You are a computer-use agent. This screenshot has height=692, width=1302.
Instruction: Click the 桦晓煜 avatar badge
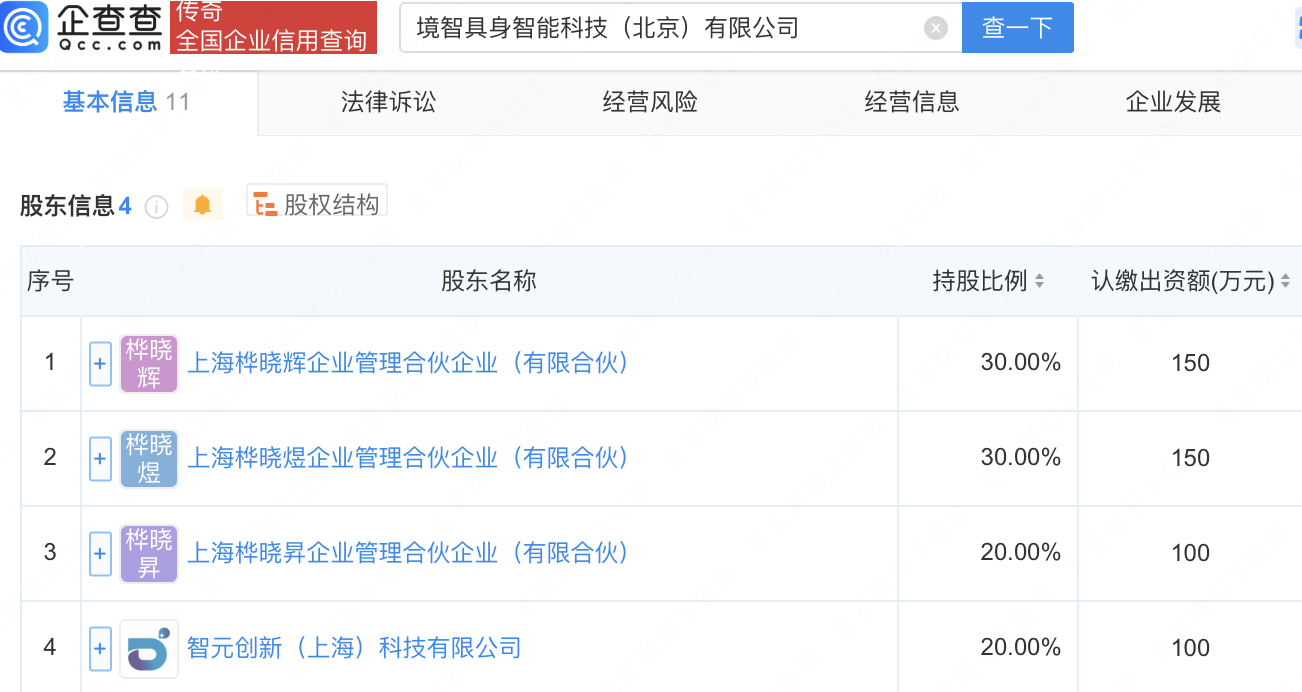(x=149, y=458)
